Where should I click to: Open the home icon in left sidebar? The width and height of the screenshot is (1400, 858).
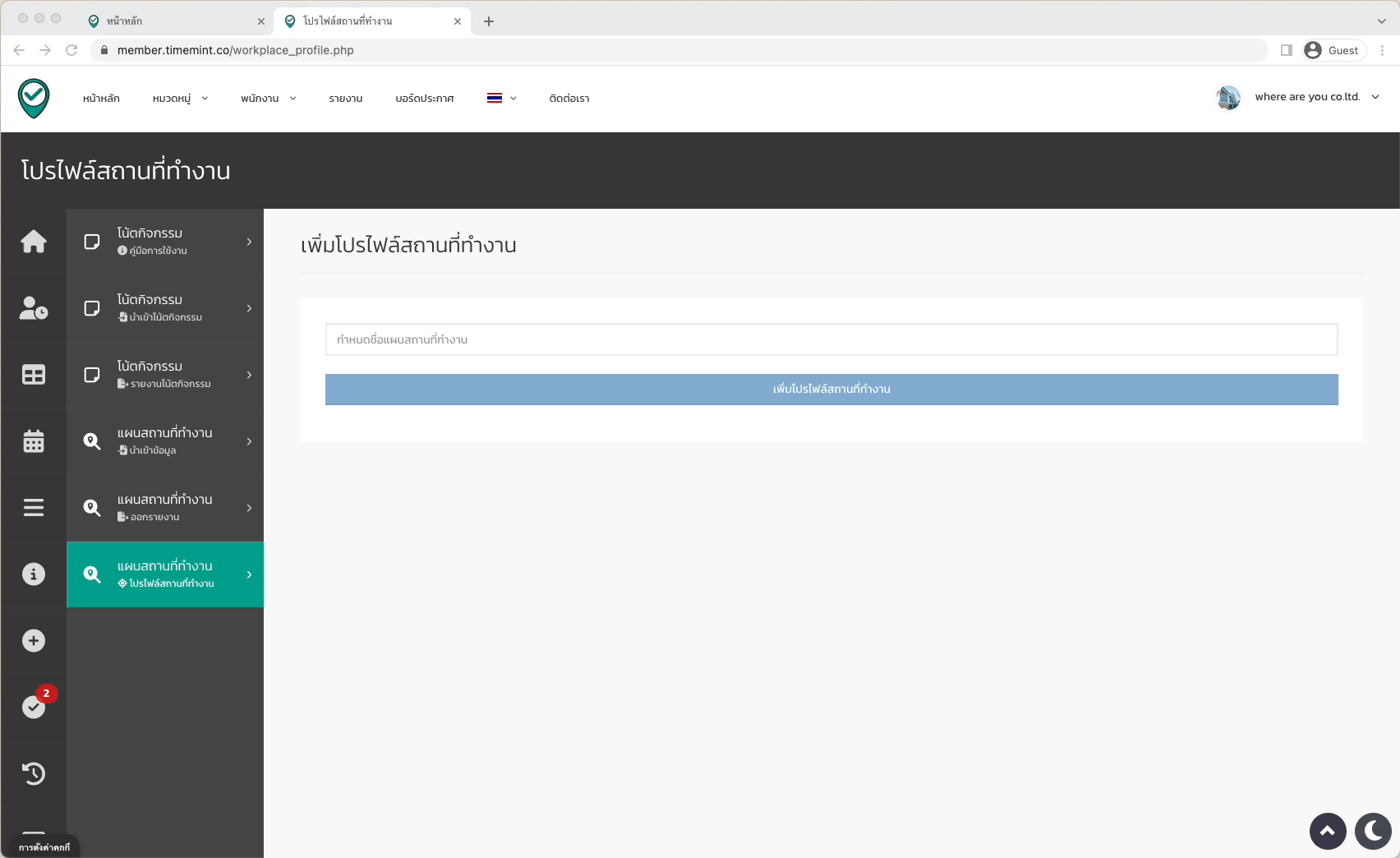click(x=34, y=242)
